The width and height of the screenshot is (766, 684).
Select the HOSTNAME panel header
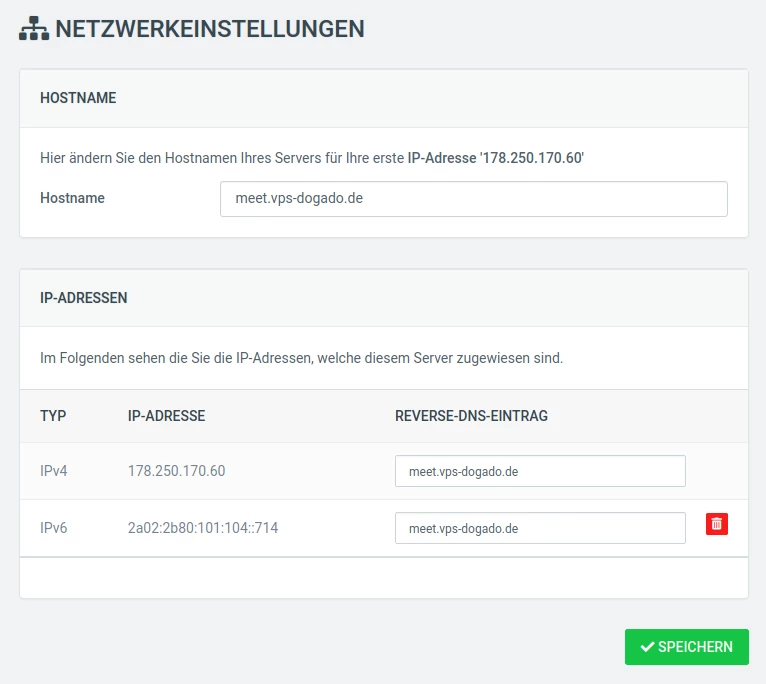[78, 98]
